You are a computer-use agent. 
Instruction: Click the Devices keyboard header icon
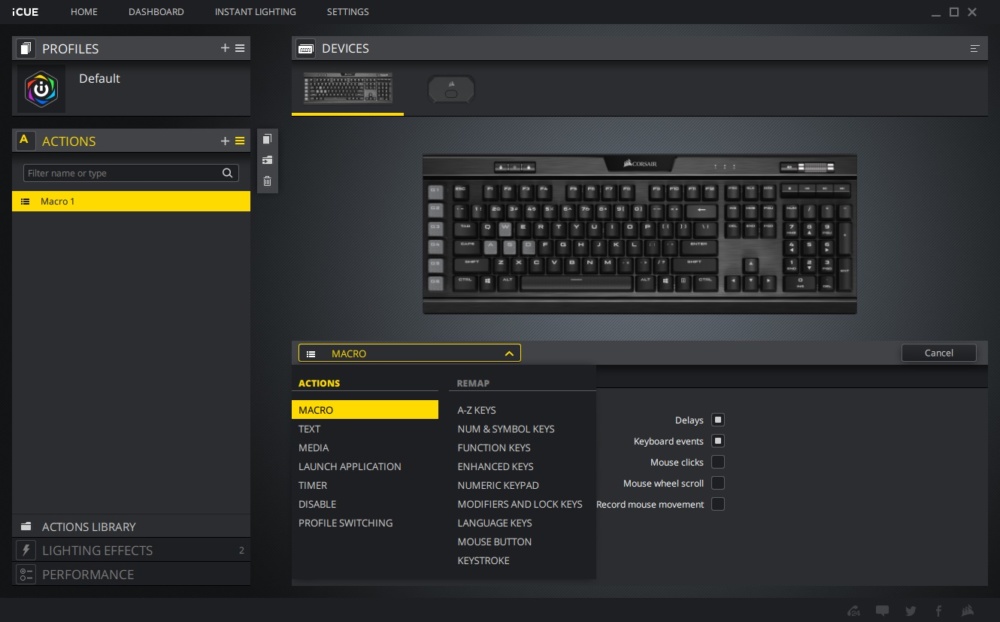click(305, 48)
